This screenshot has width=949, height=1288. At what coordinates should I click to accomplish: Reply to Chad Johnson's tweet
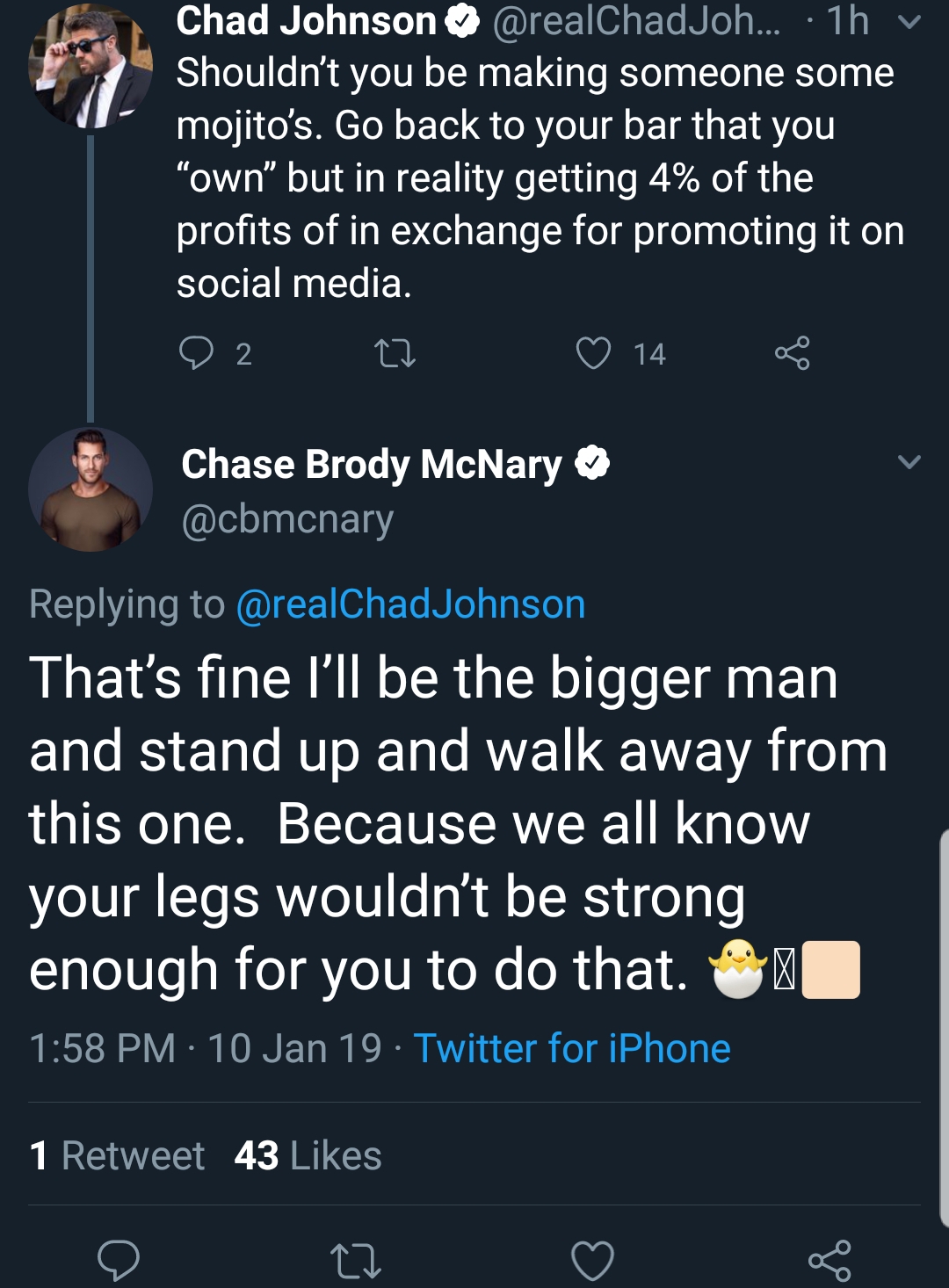tap(196, 353)
